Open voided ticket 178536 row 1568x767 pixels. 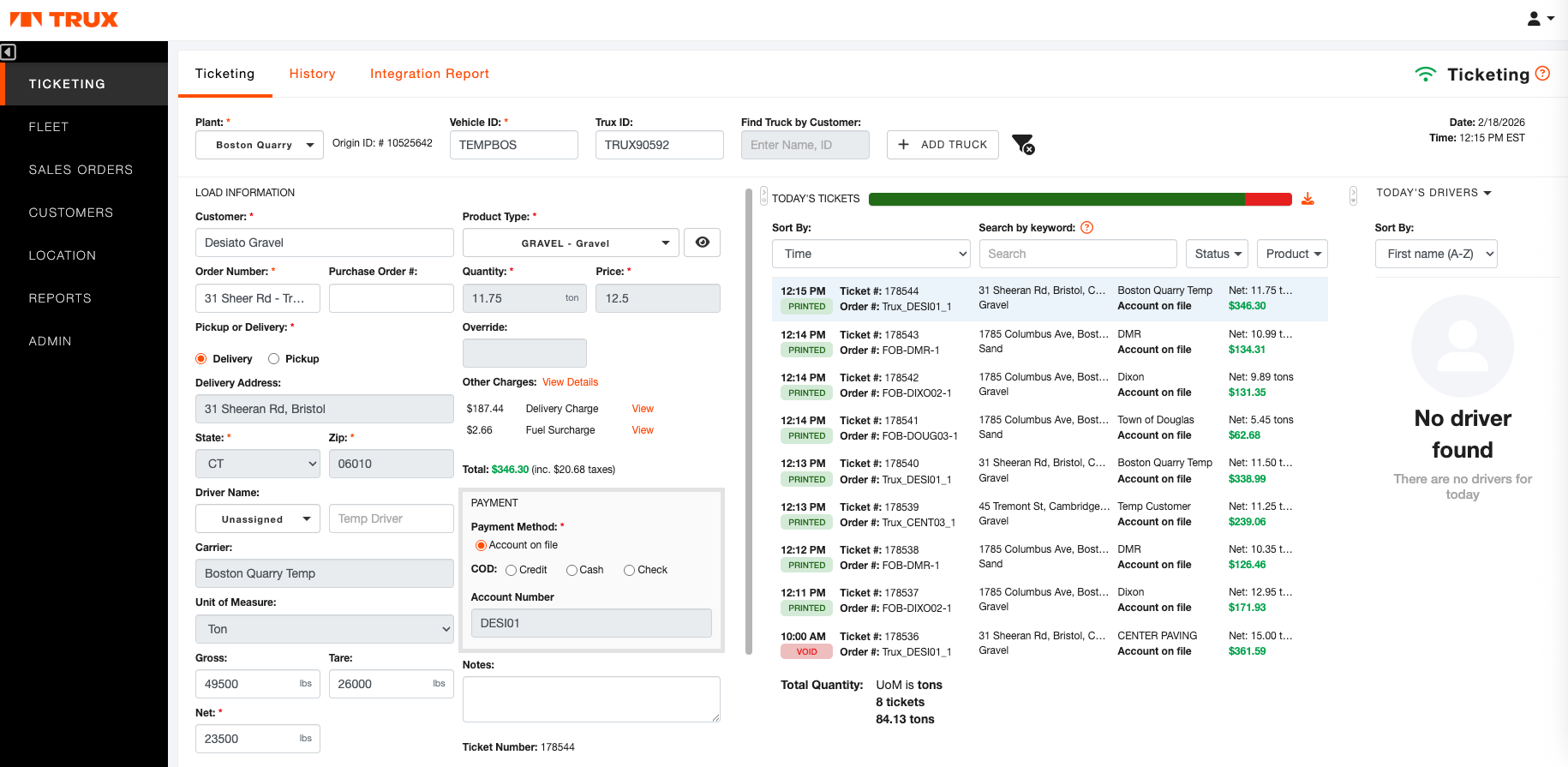[1050, 644]
